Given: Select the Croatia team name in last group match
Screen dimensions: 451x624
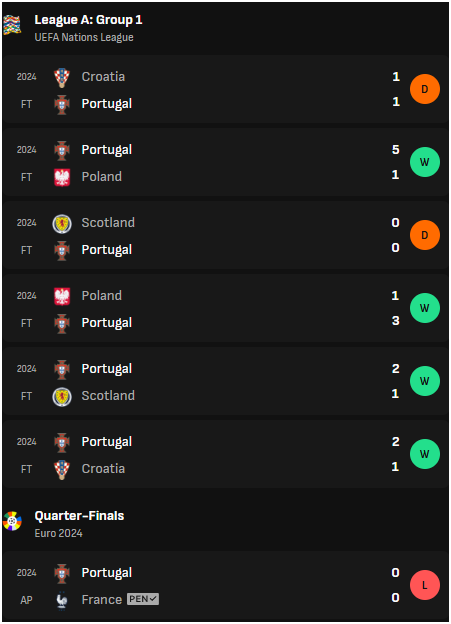Looking at the screenshot, I should pyautogui.click(x=103, y=468).
